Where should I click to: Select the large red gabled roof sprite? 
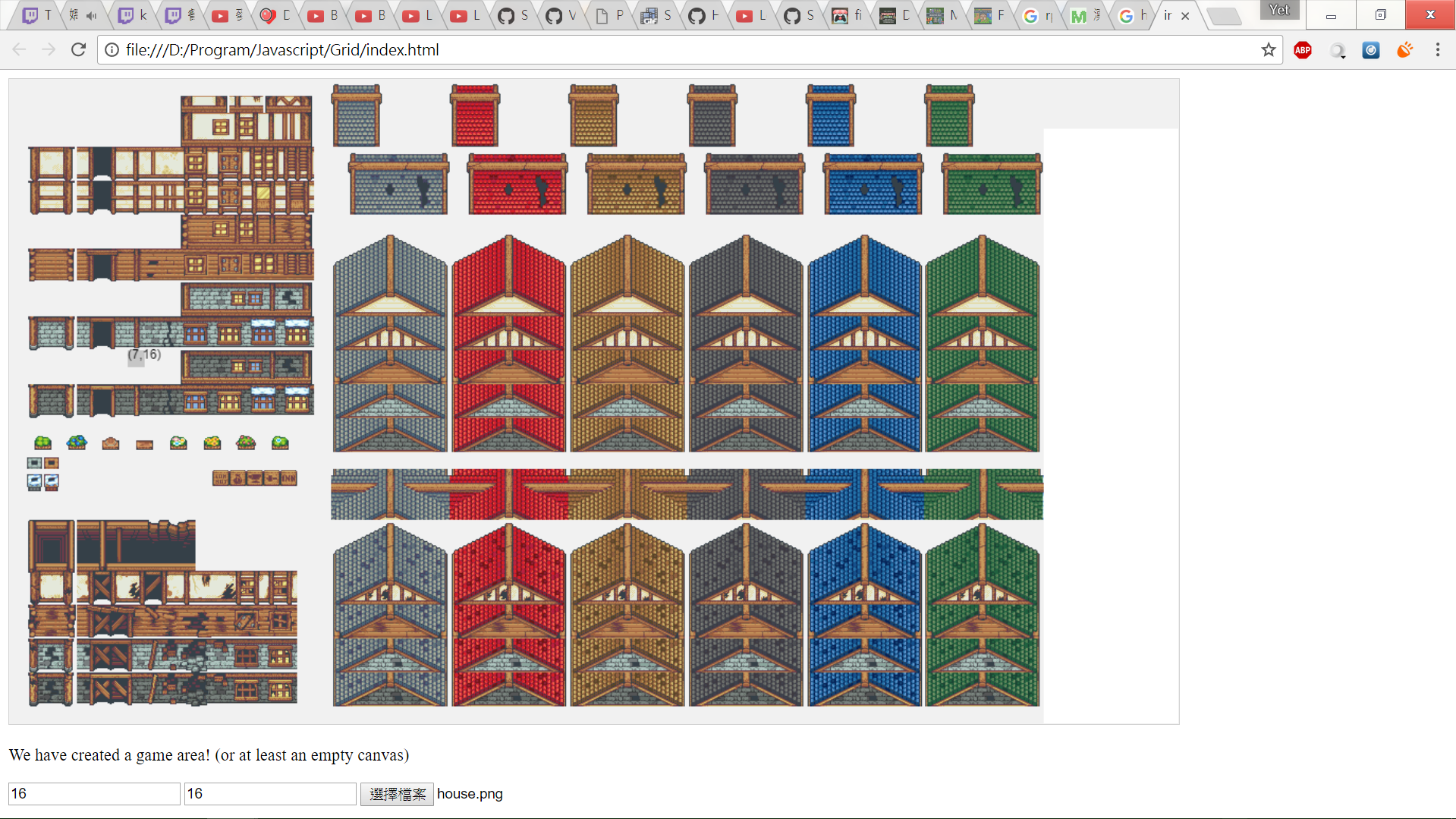509,343
